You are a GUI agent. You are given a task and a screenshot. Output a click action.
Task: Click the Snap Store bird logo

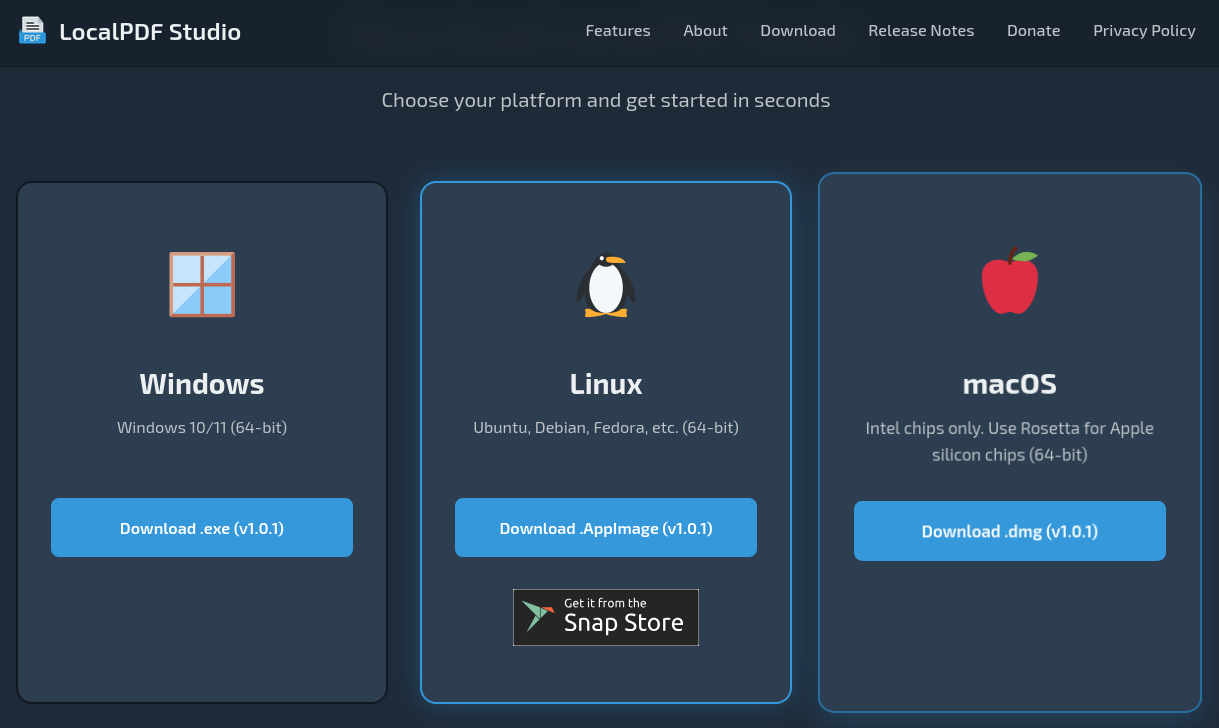[538, 617]
